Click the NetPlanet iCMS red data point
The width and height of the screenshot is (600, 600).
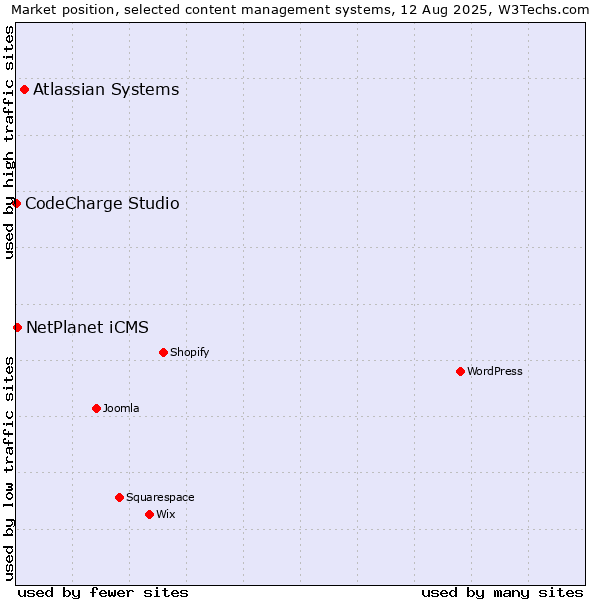(17, 327)
